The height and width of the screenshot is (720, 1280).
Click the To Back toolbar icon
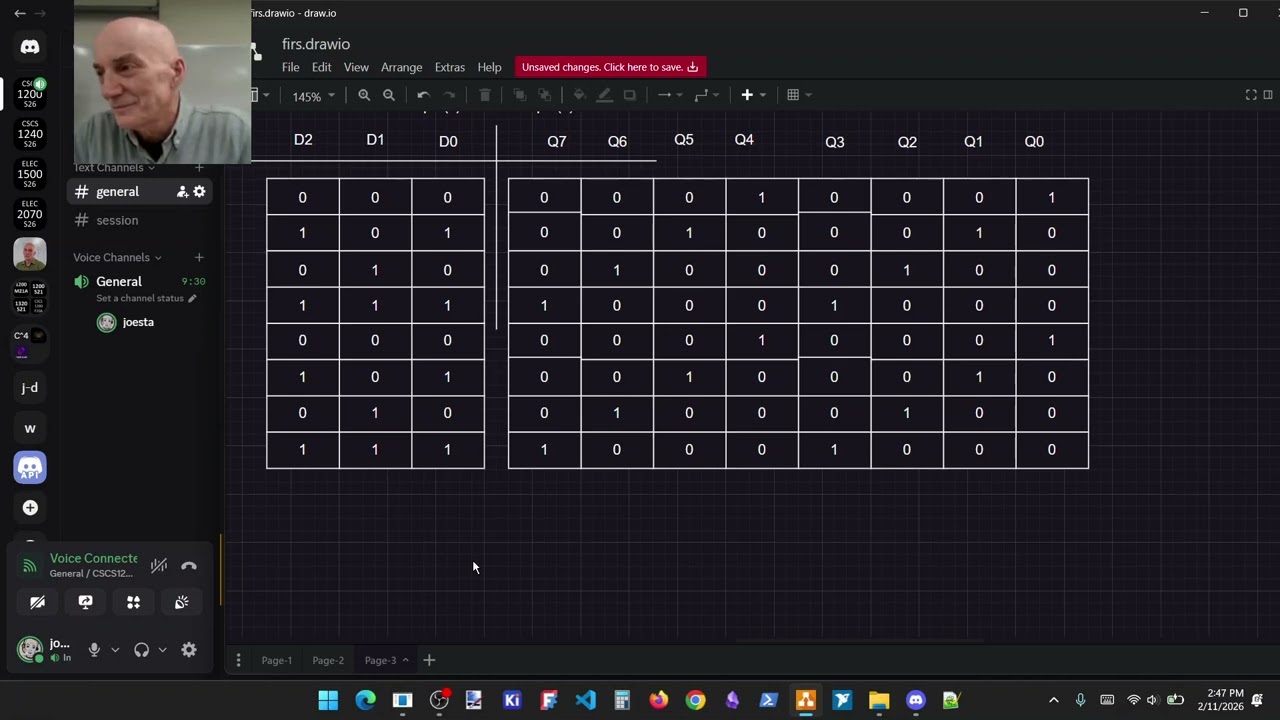tap(544, 95)
